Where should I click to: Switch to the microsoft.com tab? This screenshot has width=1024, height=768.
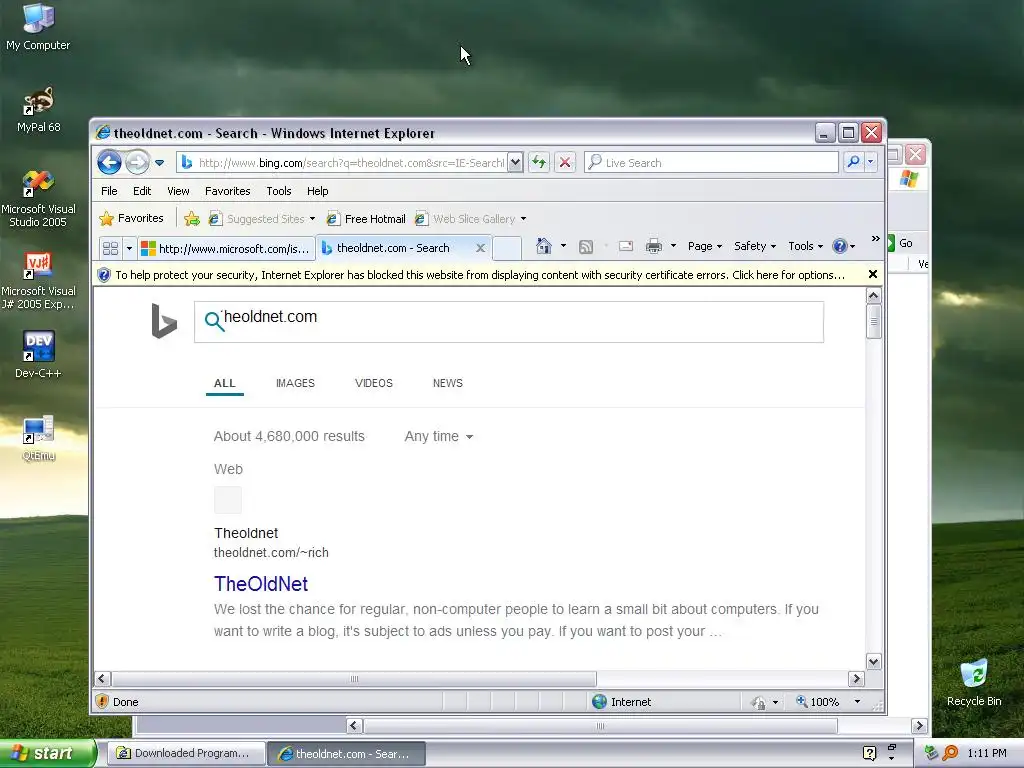(x=226, y=248)
